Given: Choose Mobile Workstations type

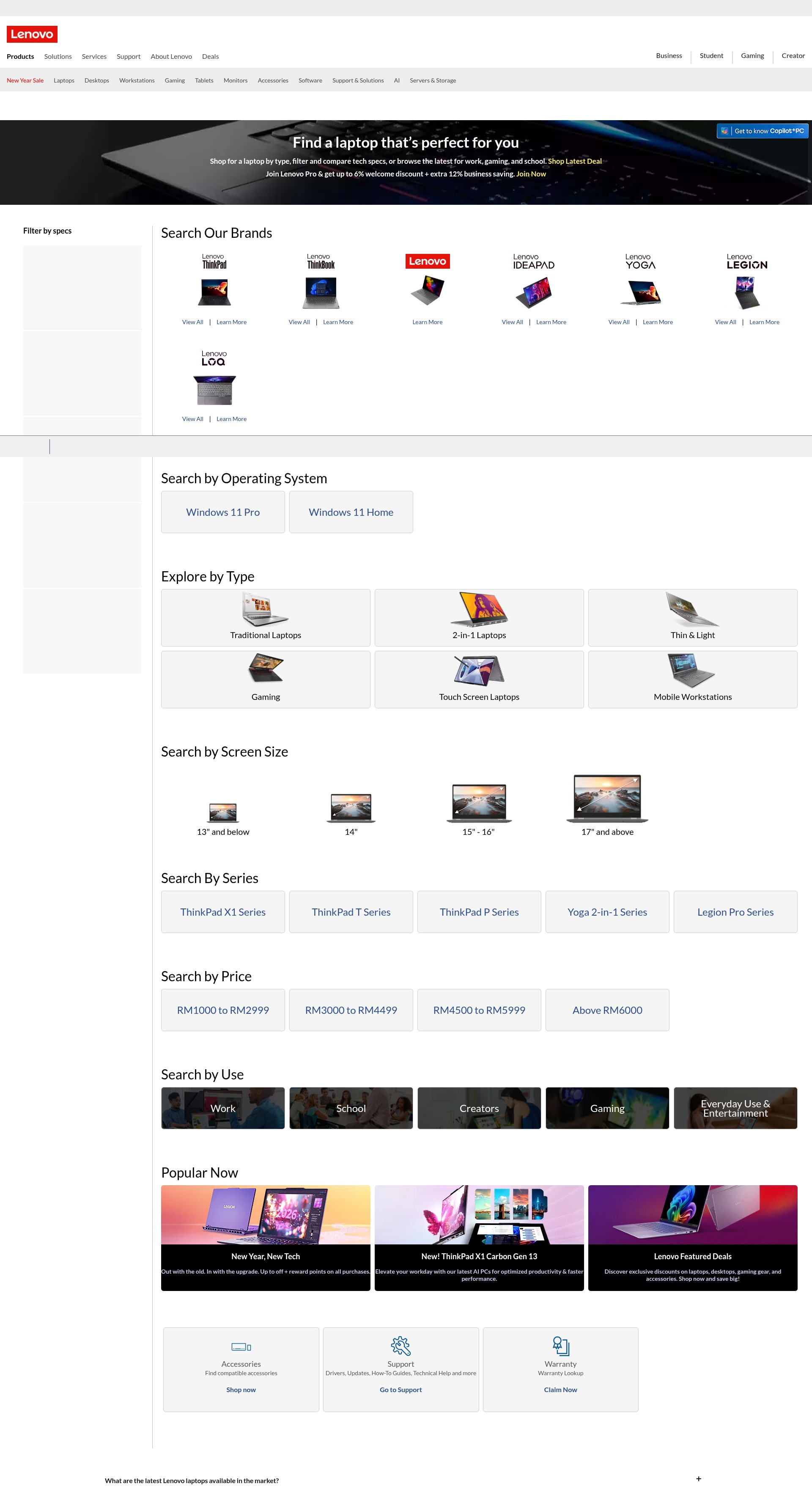Looking at the screenshot, I should pyautogui.click(x=692, y=679).
